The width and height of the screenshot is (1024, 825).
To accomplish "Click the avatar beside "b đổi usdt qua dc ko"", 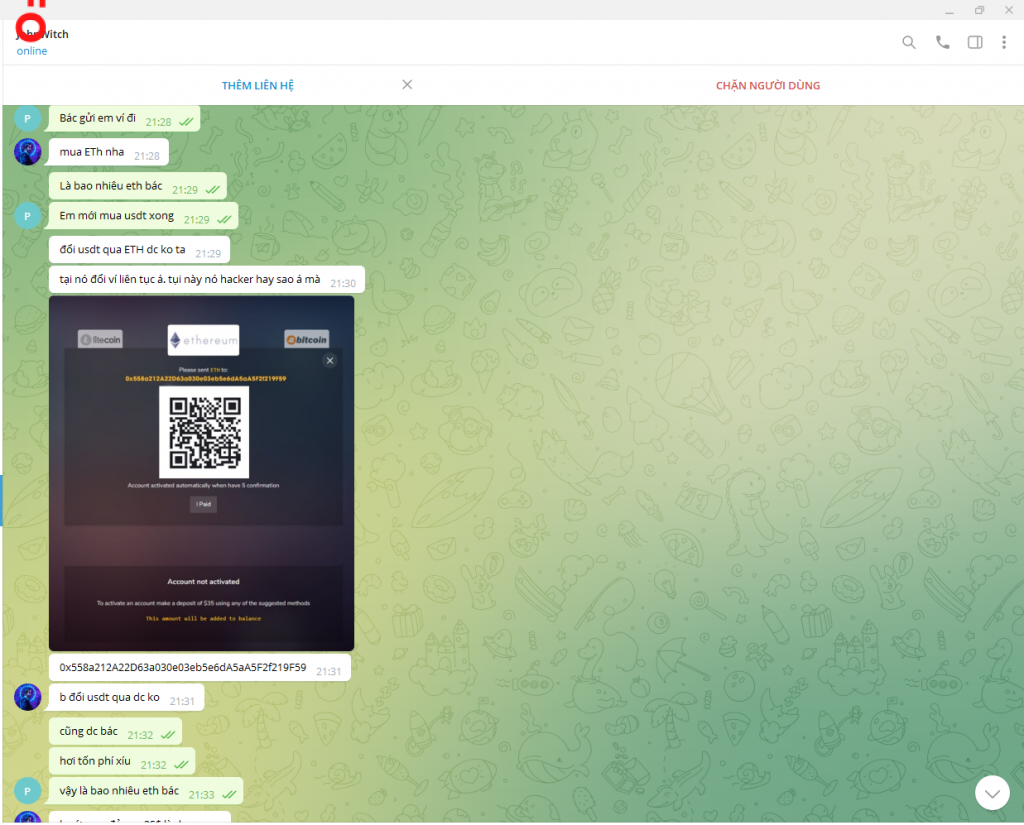I will tap(28, 697).
